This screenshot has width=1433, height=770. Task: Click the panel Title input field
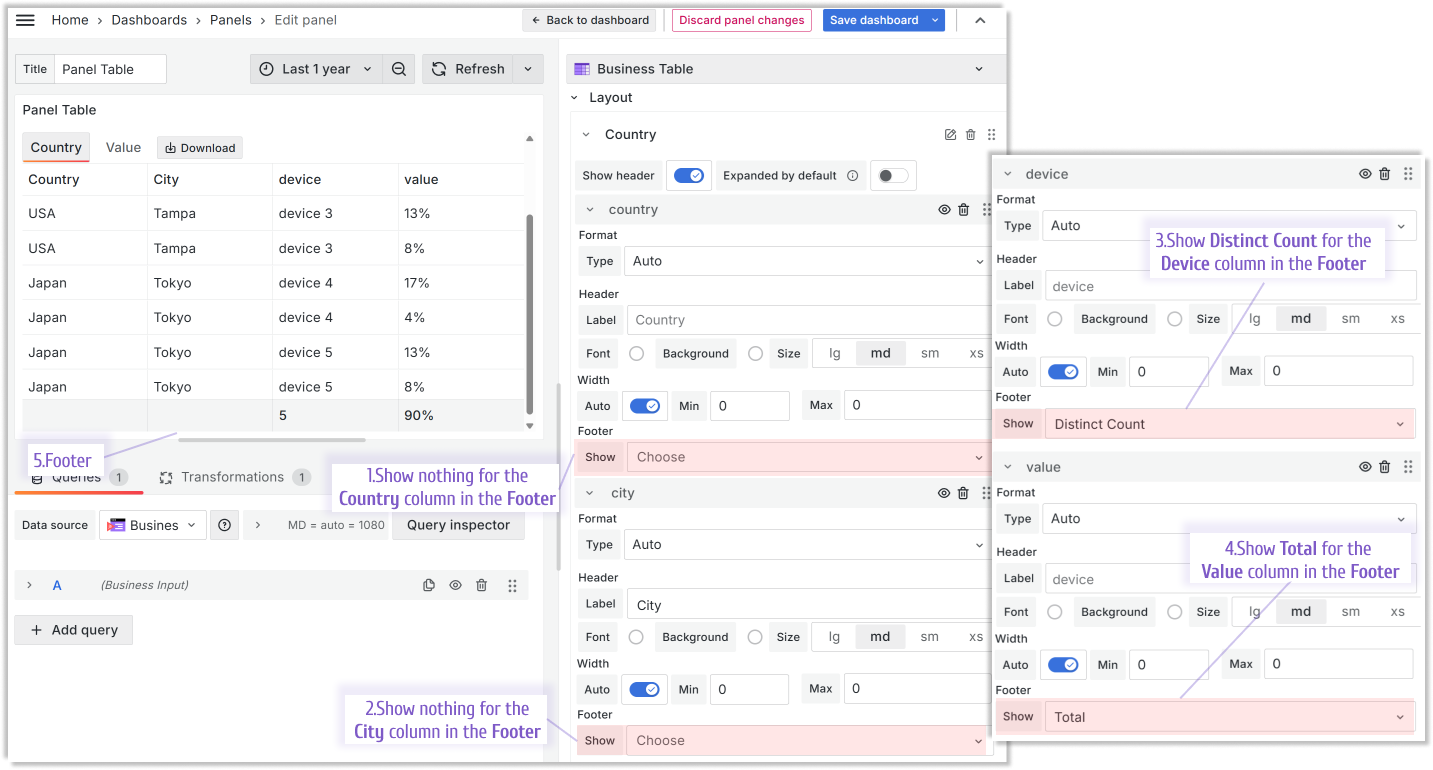coord(110,69)
